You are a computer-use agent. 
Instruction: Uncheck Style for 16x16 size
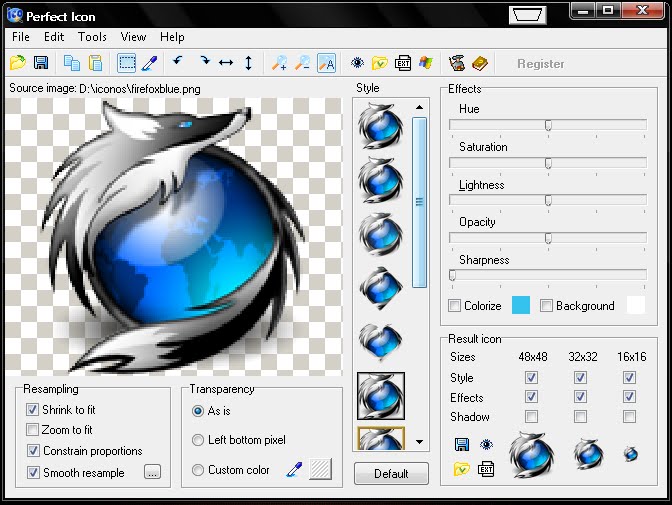(629, 377)
